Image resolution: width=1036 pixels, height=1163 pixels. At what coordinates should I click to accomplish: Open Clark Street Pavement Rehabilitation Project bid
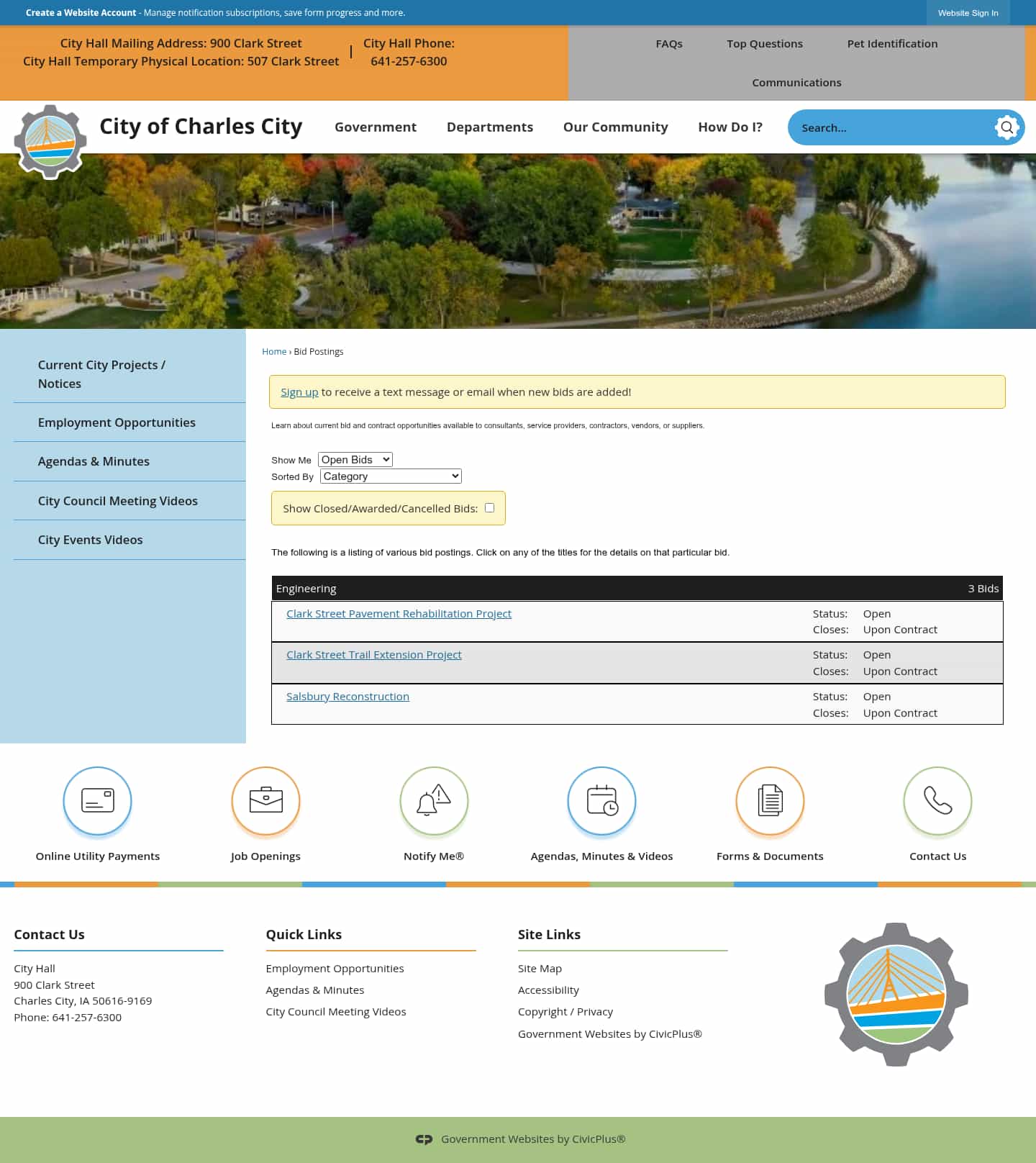[399, 614]
